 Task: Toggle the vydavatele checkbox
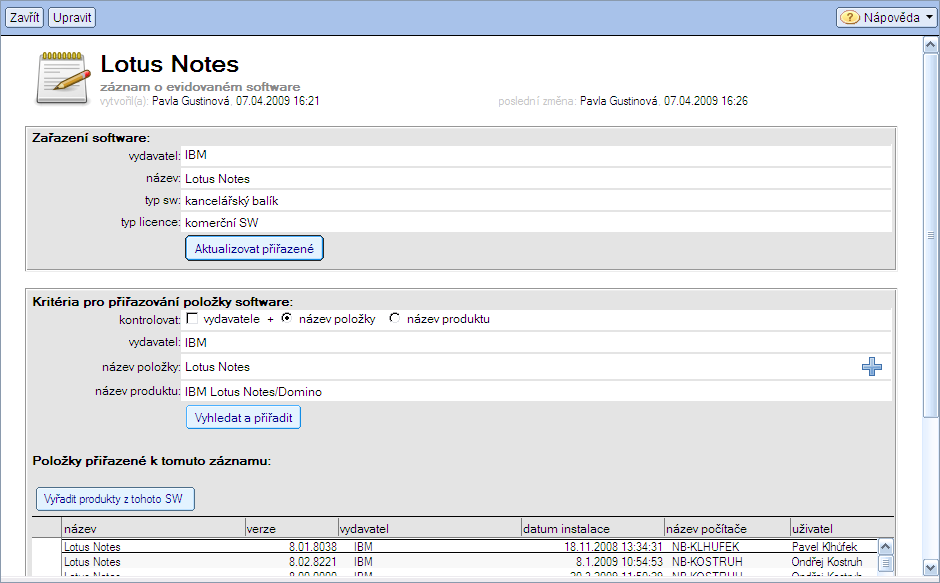tap(192, 318)
